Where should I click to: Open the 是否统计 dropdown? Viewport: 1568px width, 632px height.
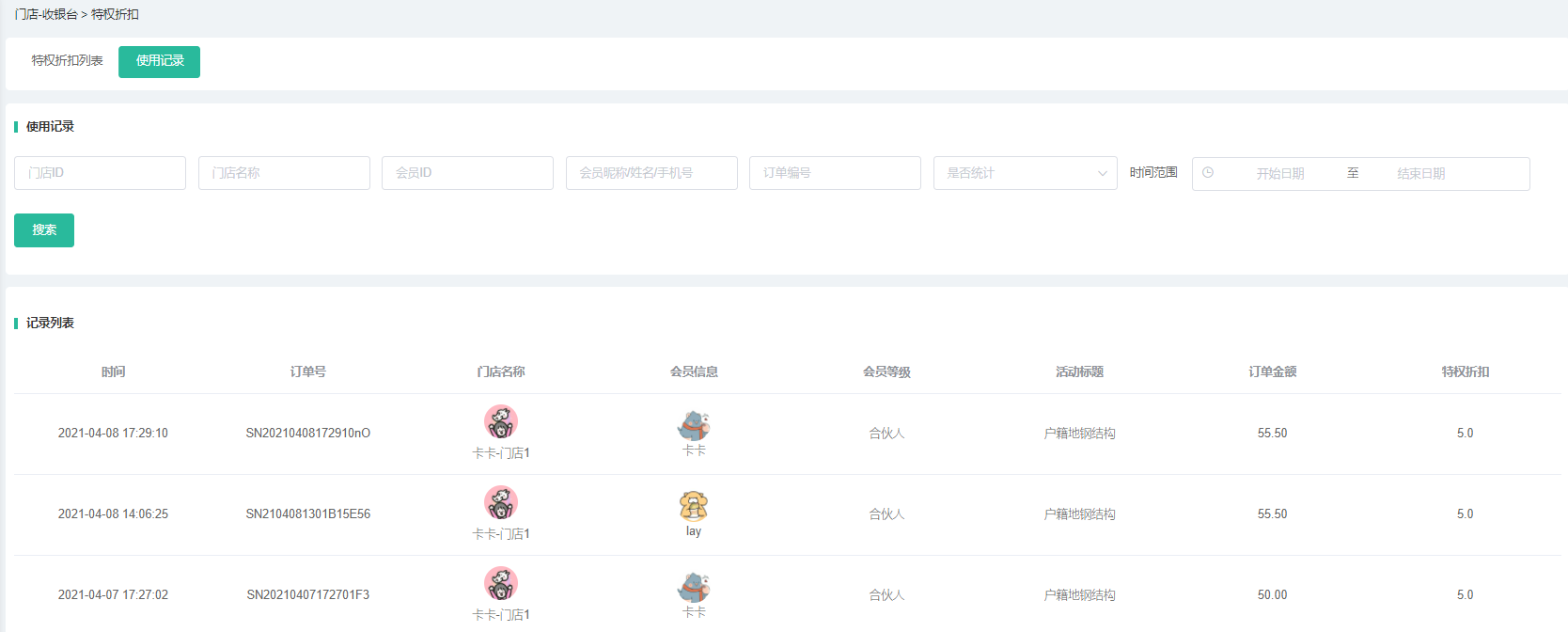pos(1025,173)
